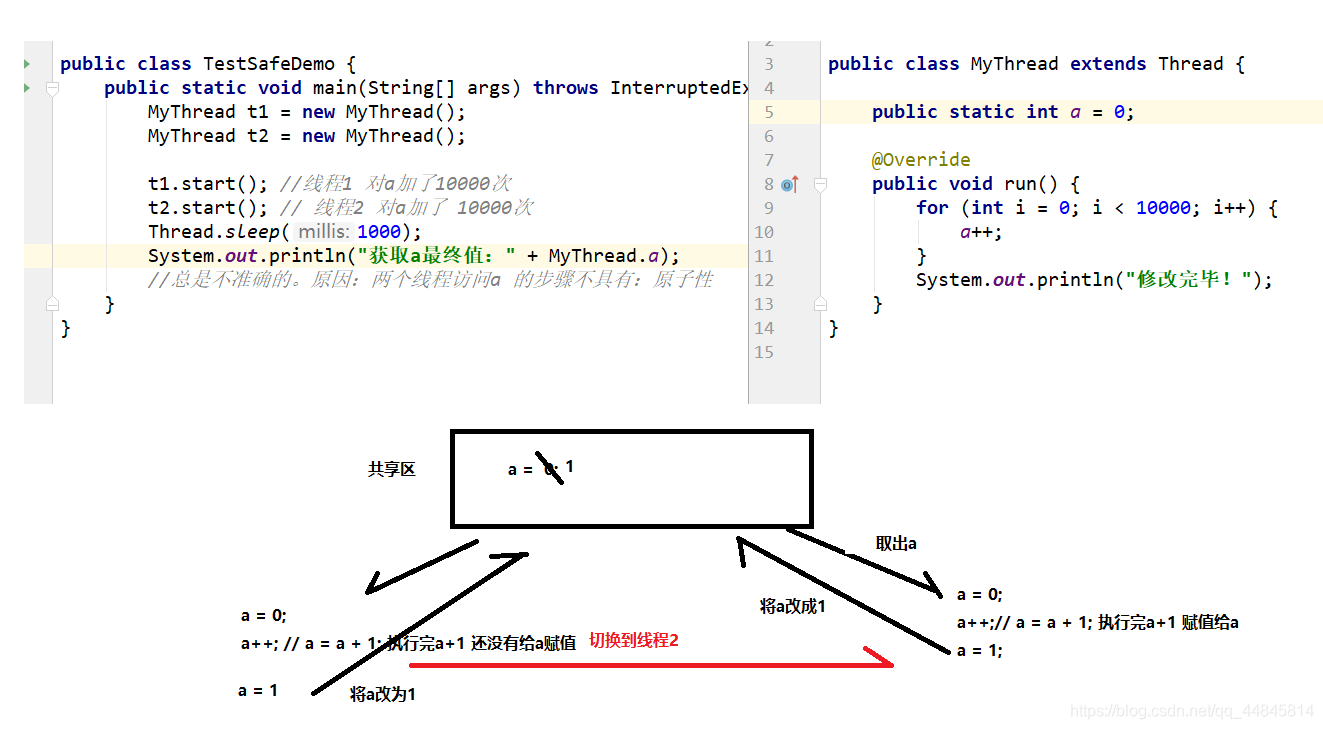Click the t2.start() call

click(208, 208)
